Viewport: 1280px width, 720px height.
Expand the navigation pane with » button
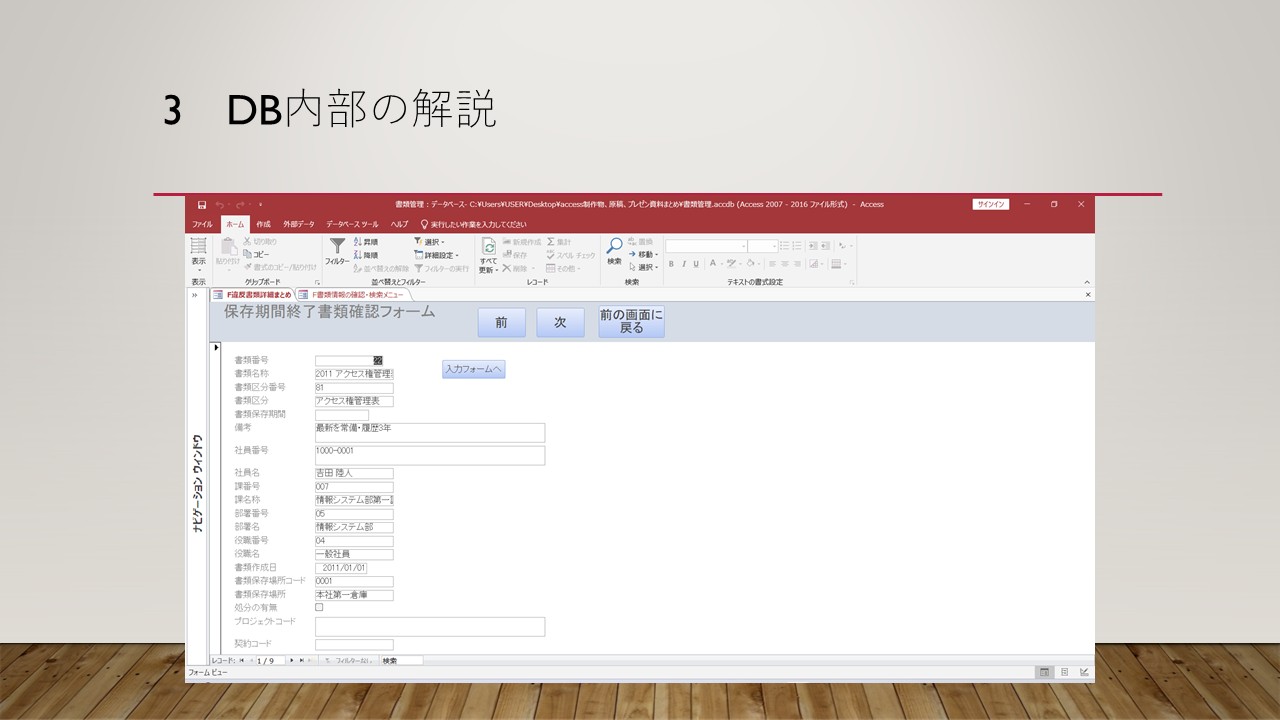tap(195, 295)
